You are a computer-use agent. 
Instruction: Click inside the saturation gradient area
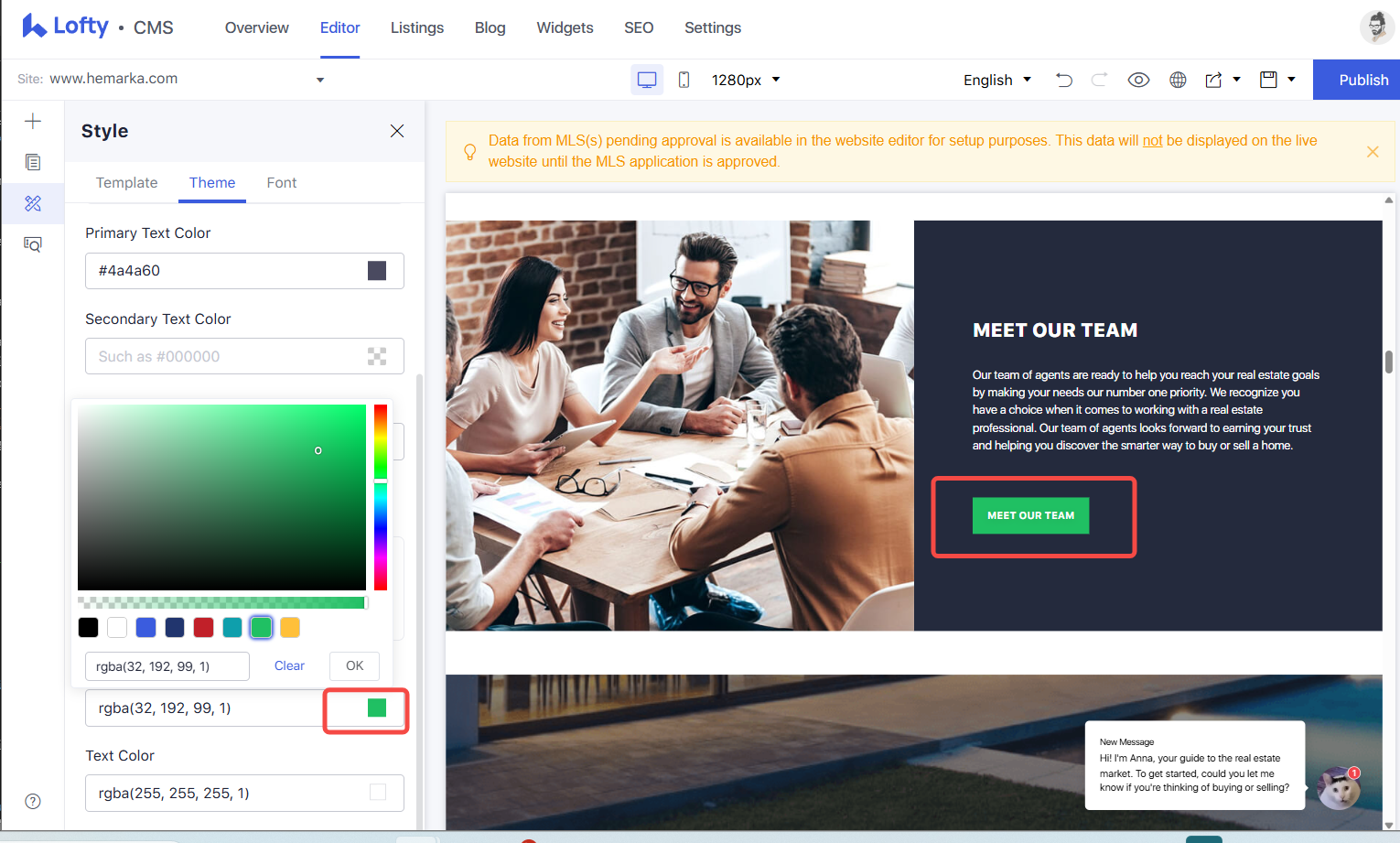point(221,497)
